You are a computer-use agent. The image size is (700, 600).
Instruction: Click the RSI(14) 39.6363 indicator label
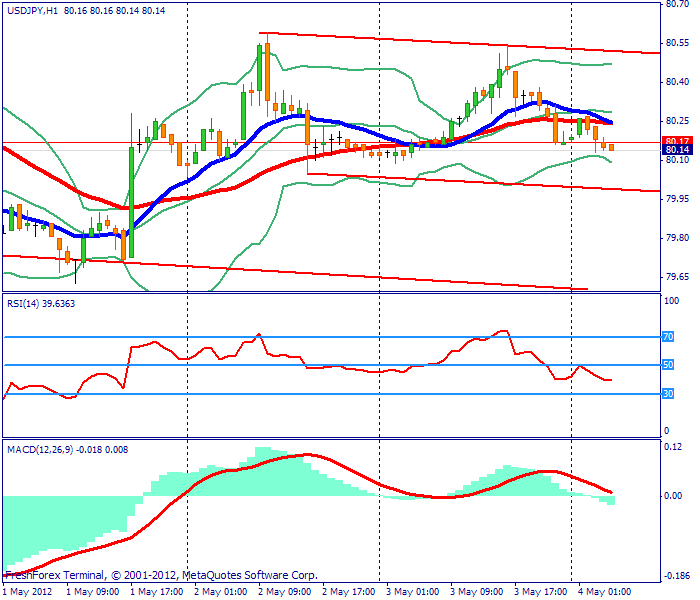pos(41,304)
